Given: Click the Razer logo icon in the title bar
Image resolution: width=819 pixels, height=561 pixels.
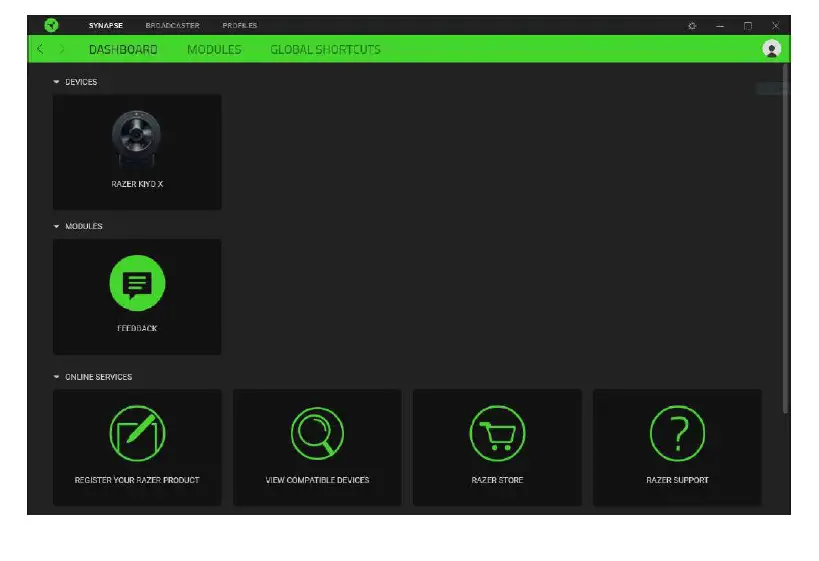Looking at the screenshot, I should point(51,25).
